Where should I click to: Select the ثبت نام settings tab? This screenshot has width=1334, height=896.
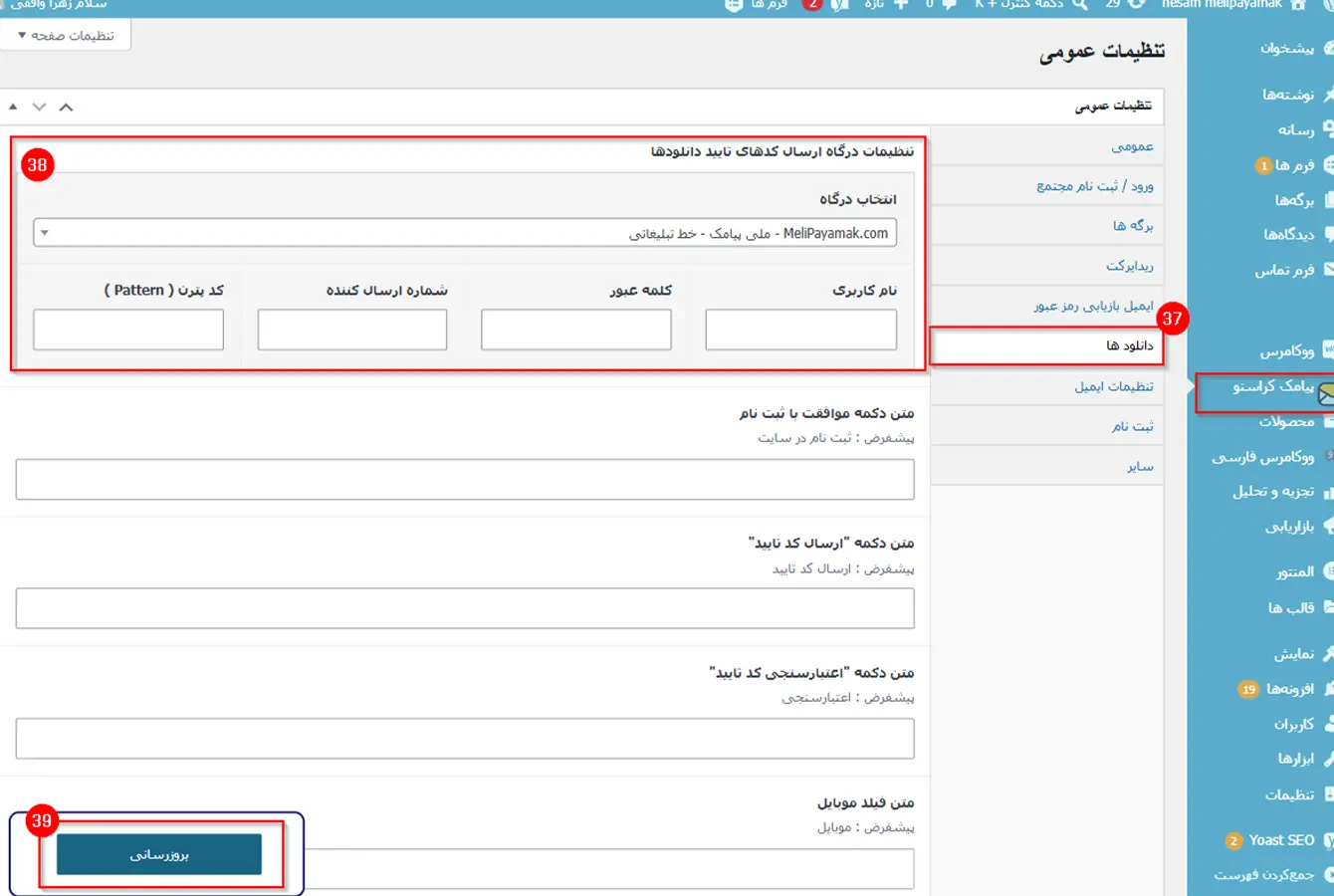click(x=1046, y=426)
